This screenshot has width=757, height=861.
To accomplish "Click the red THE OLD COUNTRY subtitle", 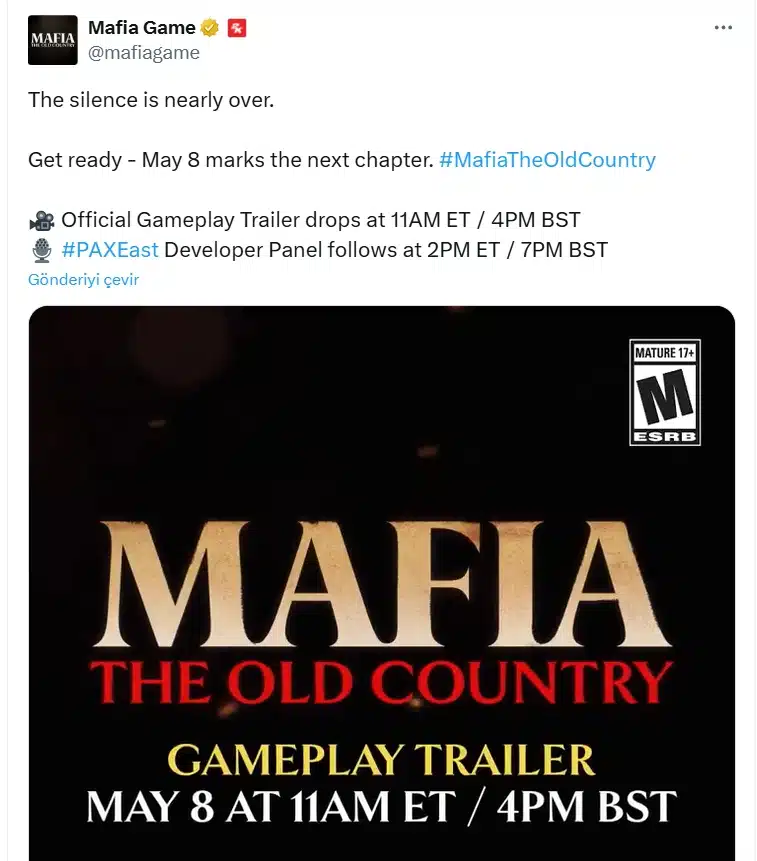I will (381, 683).
